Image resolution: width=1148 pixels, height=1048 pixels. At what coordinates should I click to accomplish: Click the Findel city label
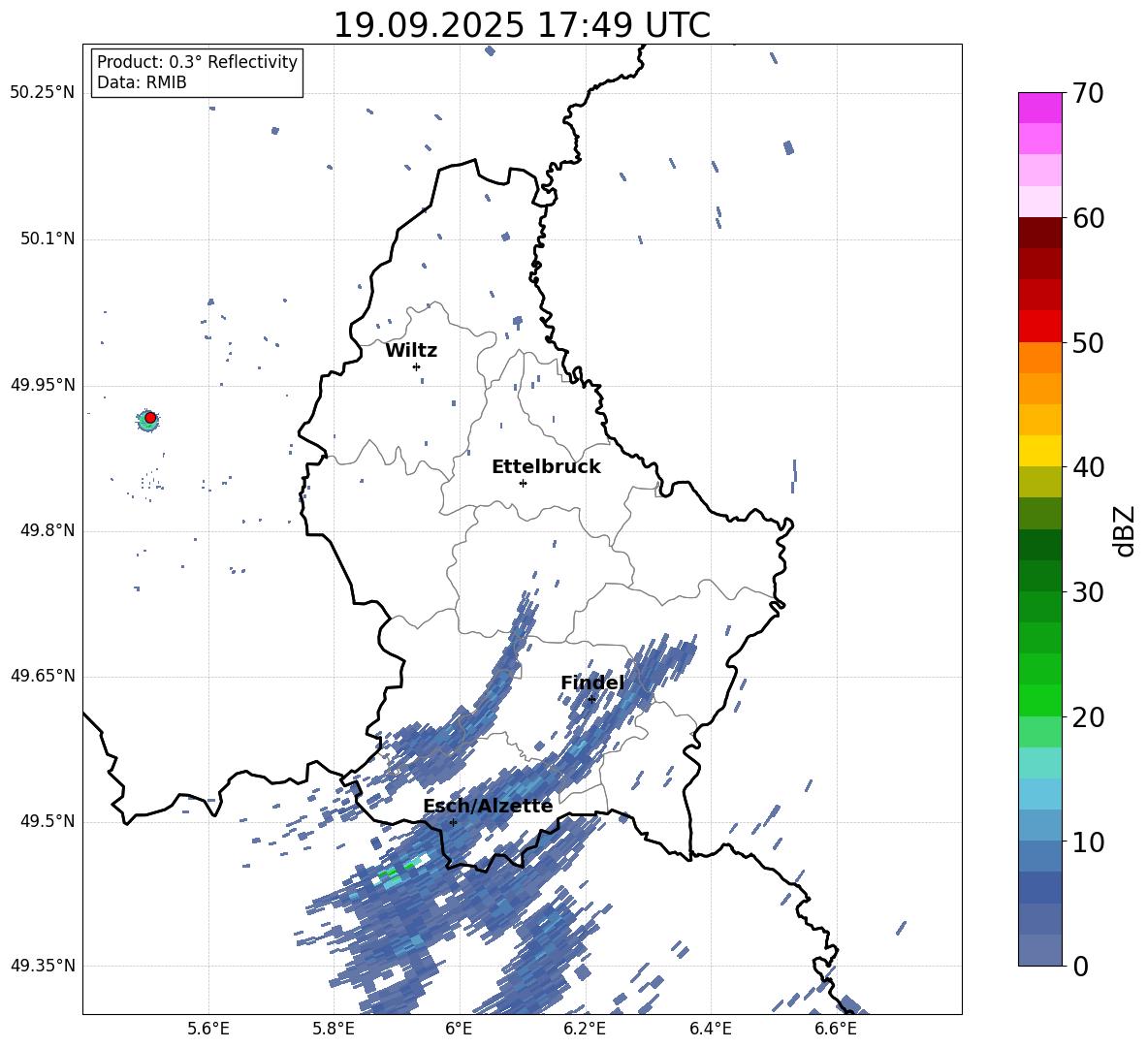[592, 683]
